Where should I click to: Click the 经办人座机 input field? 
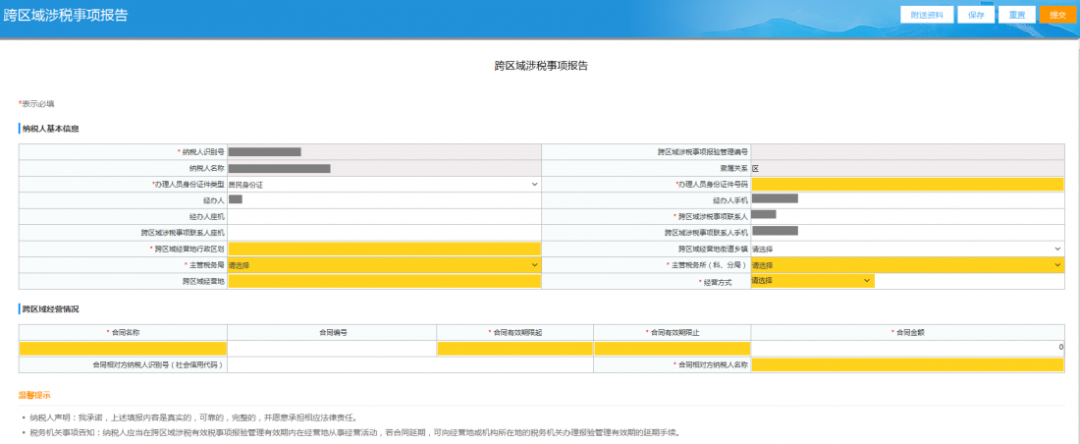pyautogui.click(x=383, y=216)
